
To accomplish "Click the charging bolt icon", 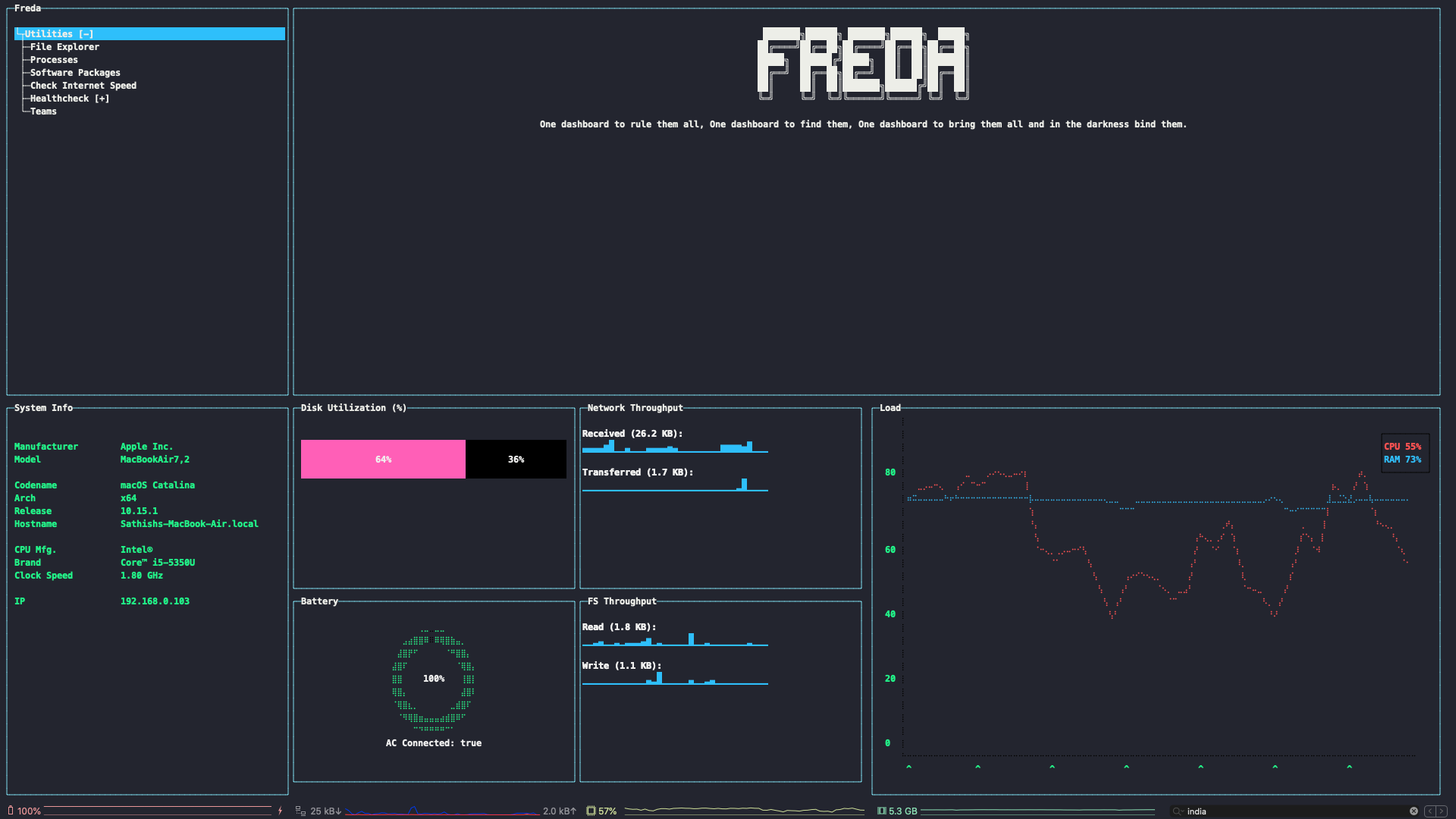I will pyautogui.click(x=280, y=811).
